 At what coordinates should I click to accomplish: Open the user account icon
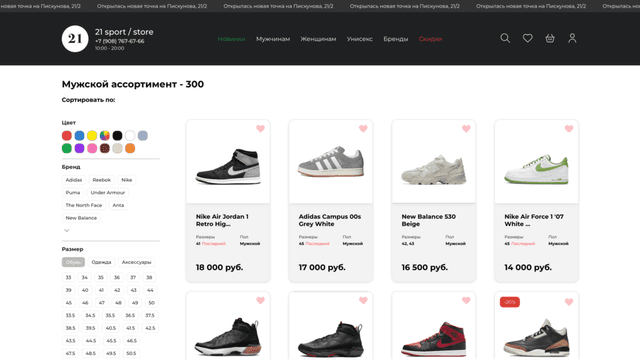[572, 38]
